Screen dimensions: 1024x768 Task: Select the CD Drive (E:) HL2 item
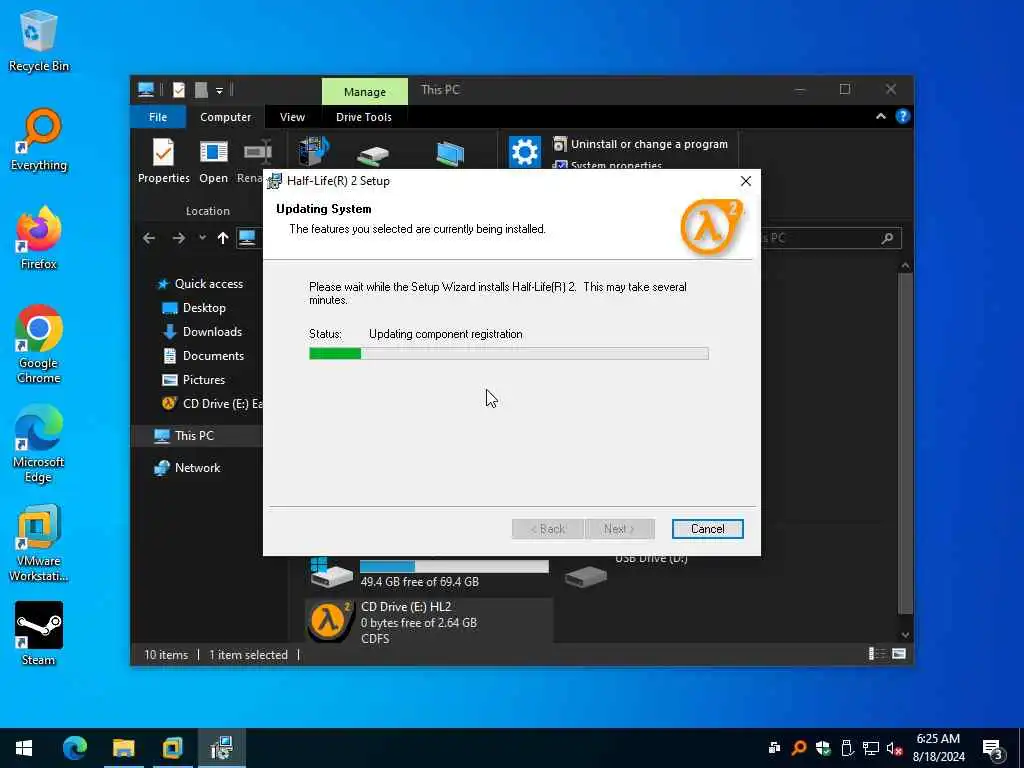point(430,622)
